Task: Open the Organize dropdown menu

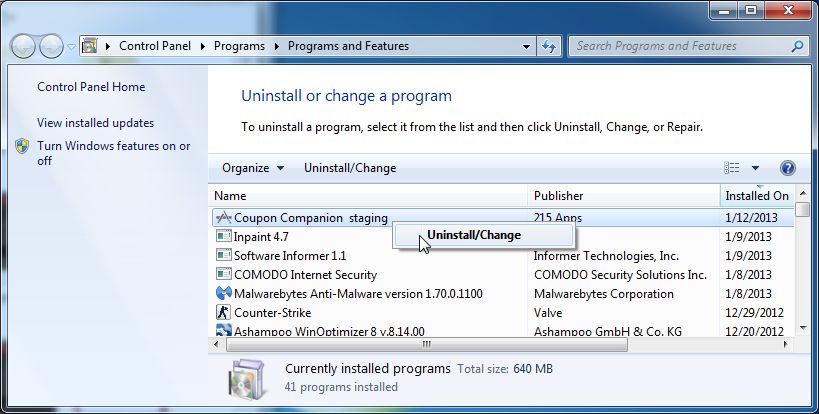Action: (253, 168)
